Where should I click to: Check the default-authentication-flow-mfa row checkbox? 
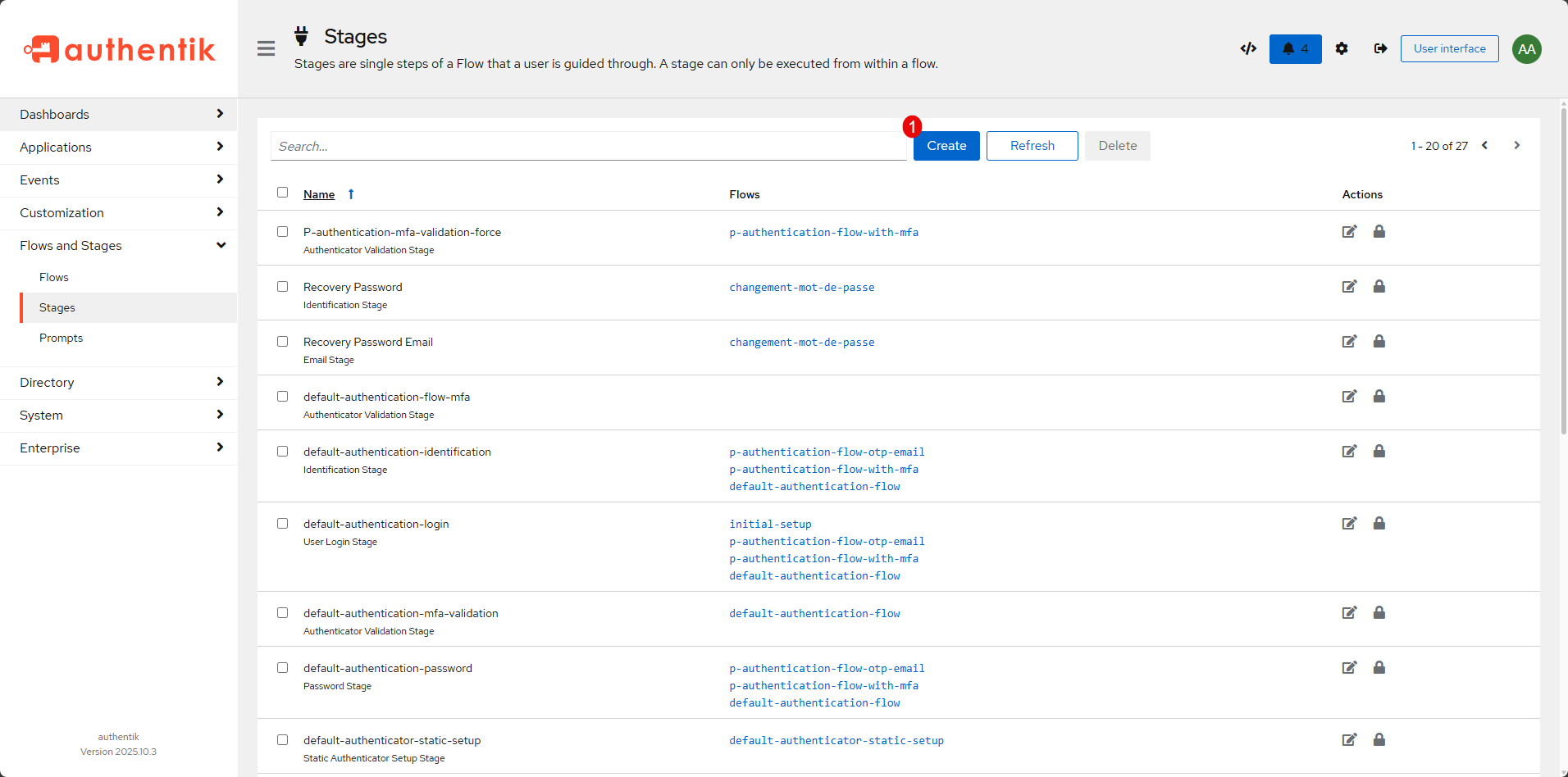pos(283,397)
